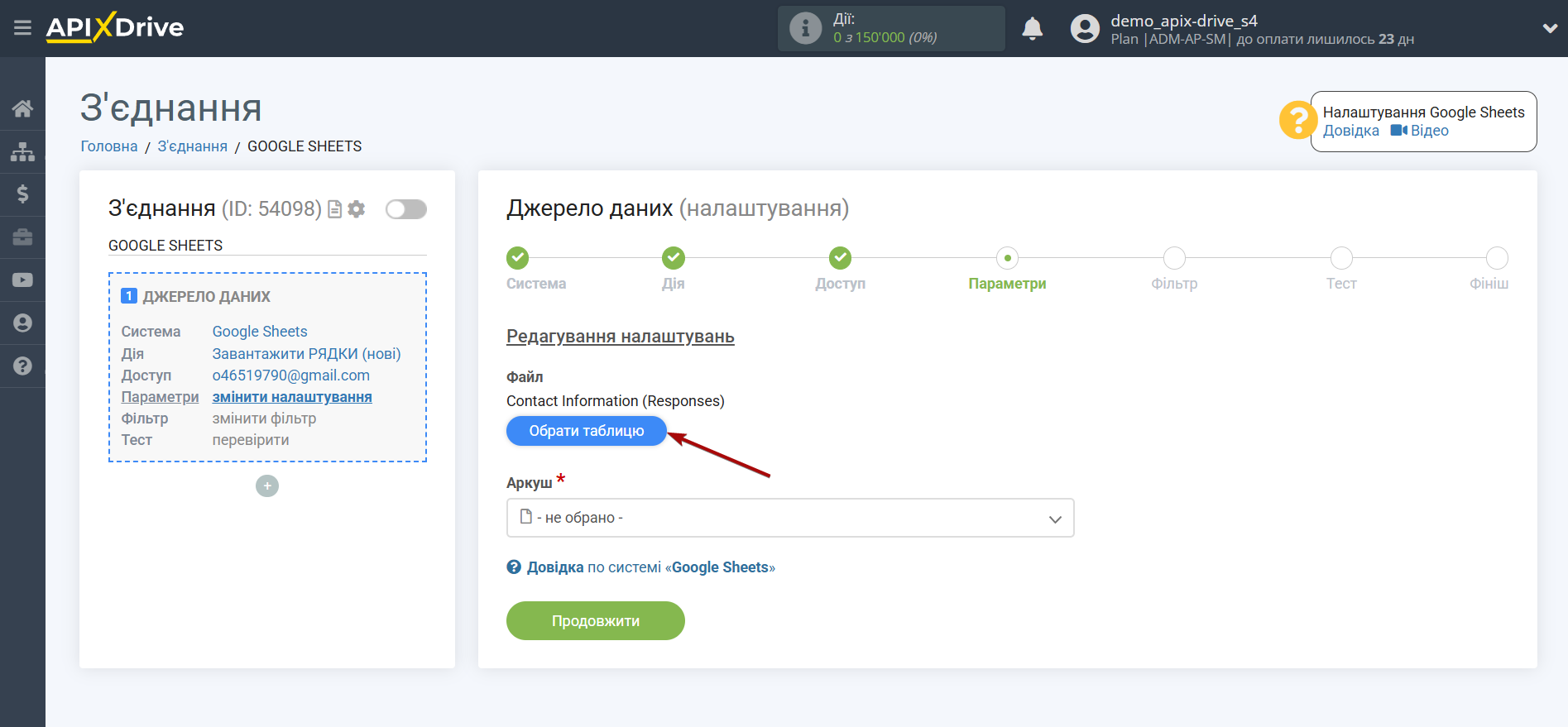Screen dimensions: 1568x727
Task: Open the billing dollar icon in sidebar
Action: [x=22, y=194]
